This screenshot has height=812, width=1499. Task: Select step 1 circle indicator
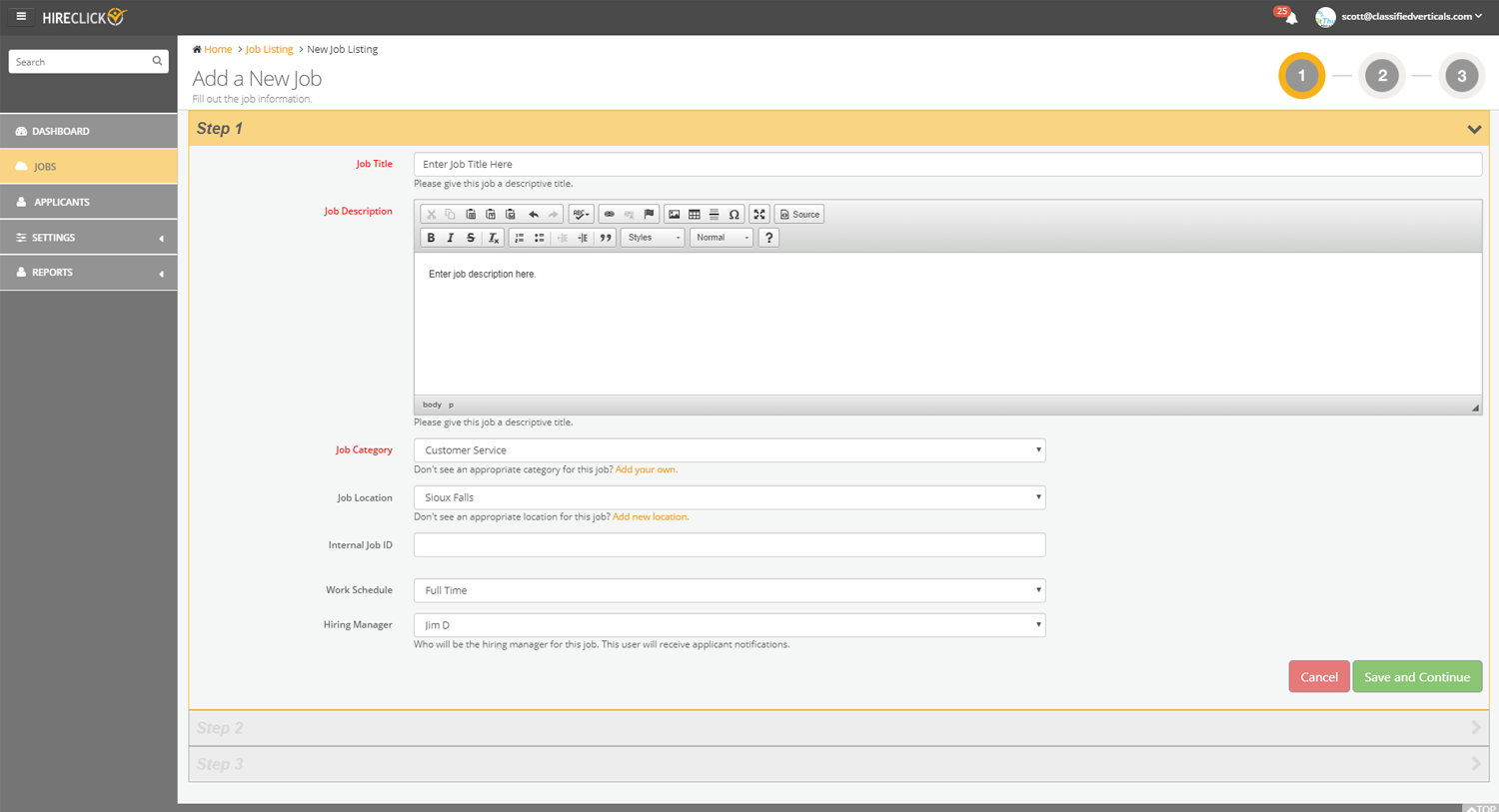[x=1302, y=76]
